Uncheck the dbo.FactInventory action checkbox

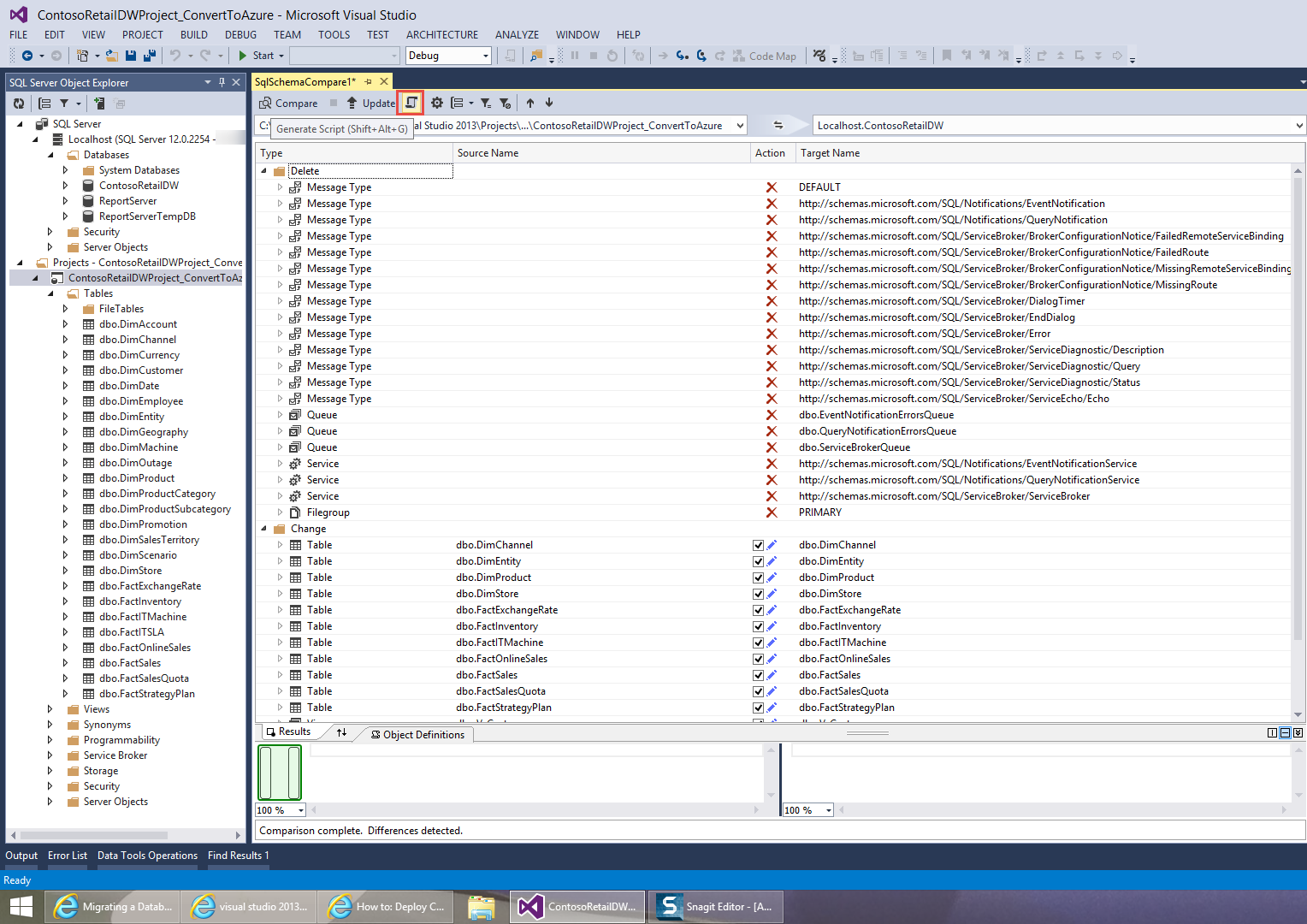coord(758,626)
